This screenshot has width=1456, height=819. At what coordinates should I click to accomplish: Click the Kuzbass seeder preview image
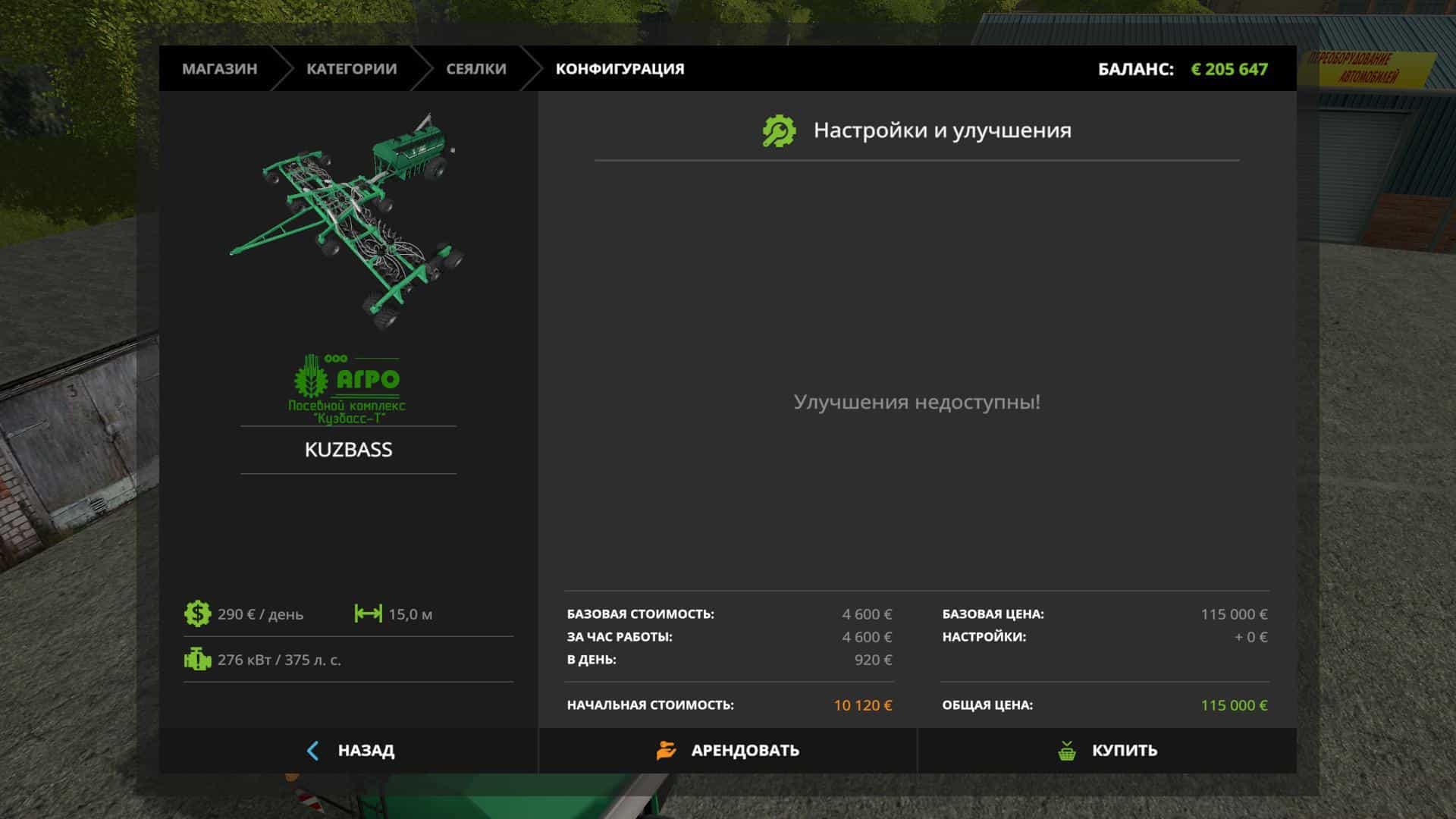point(349,220)
